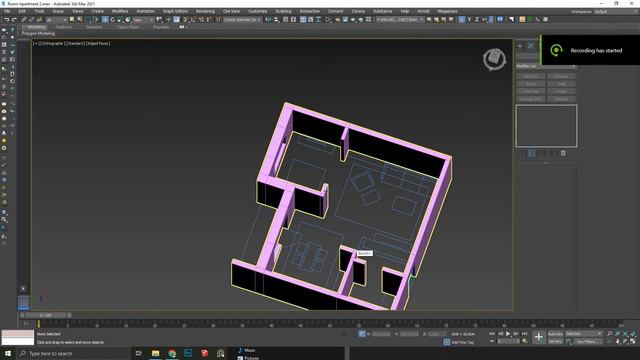Click the Key Filters button
640x360 pixels.
589,341
